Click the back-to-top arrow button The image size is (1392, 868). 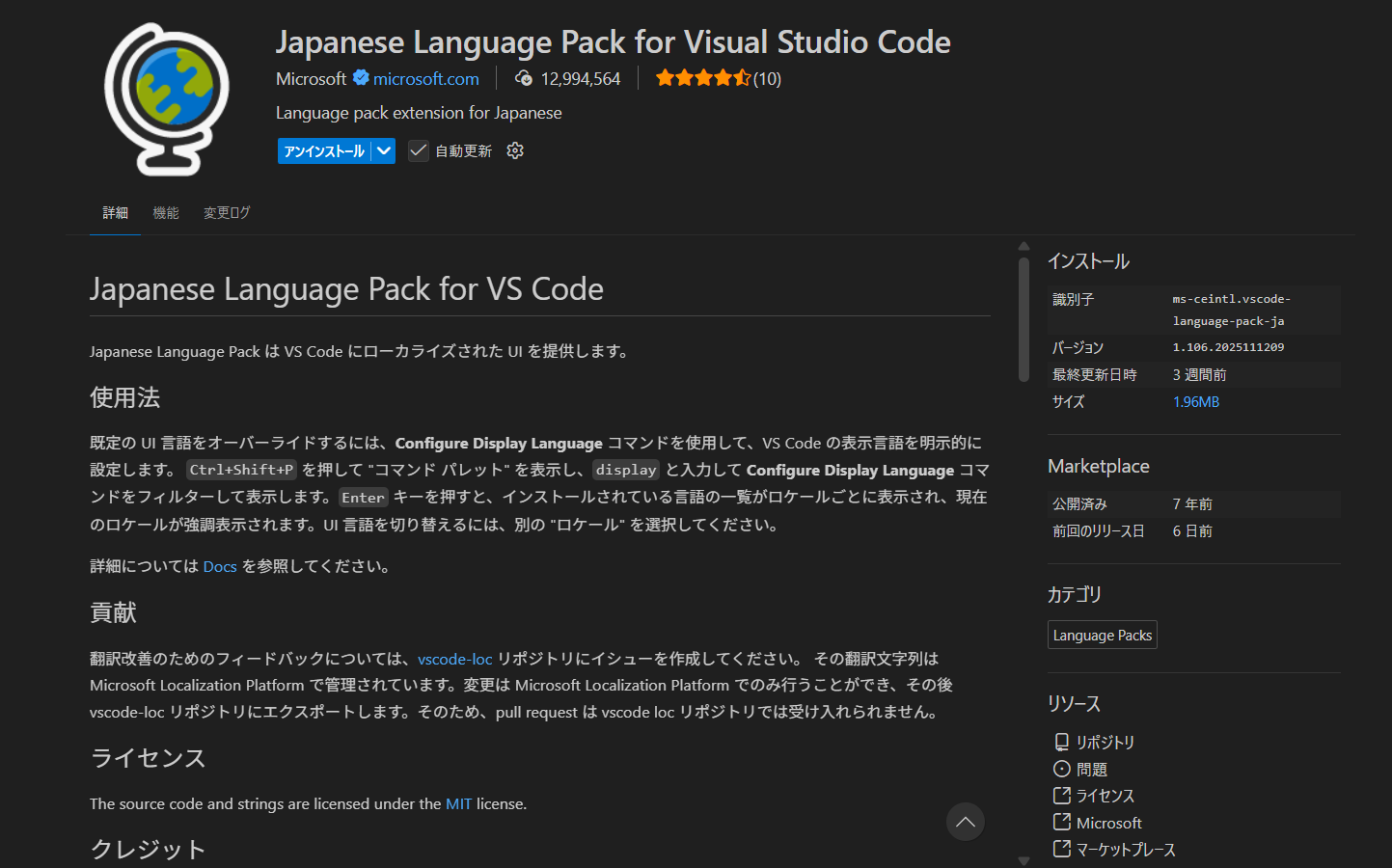pos(966,822)
